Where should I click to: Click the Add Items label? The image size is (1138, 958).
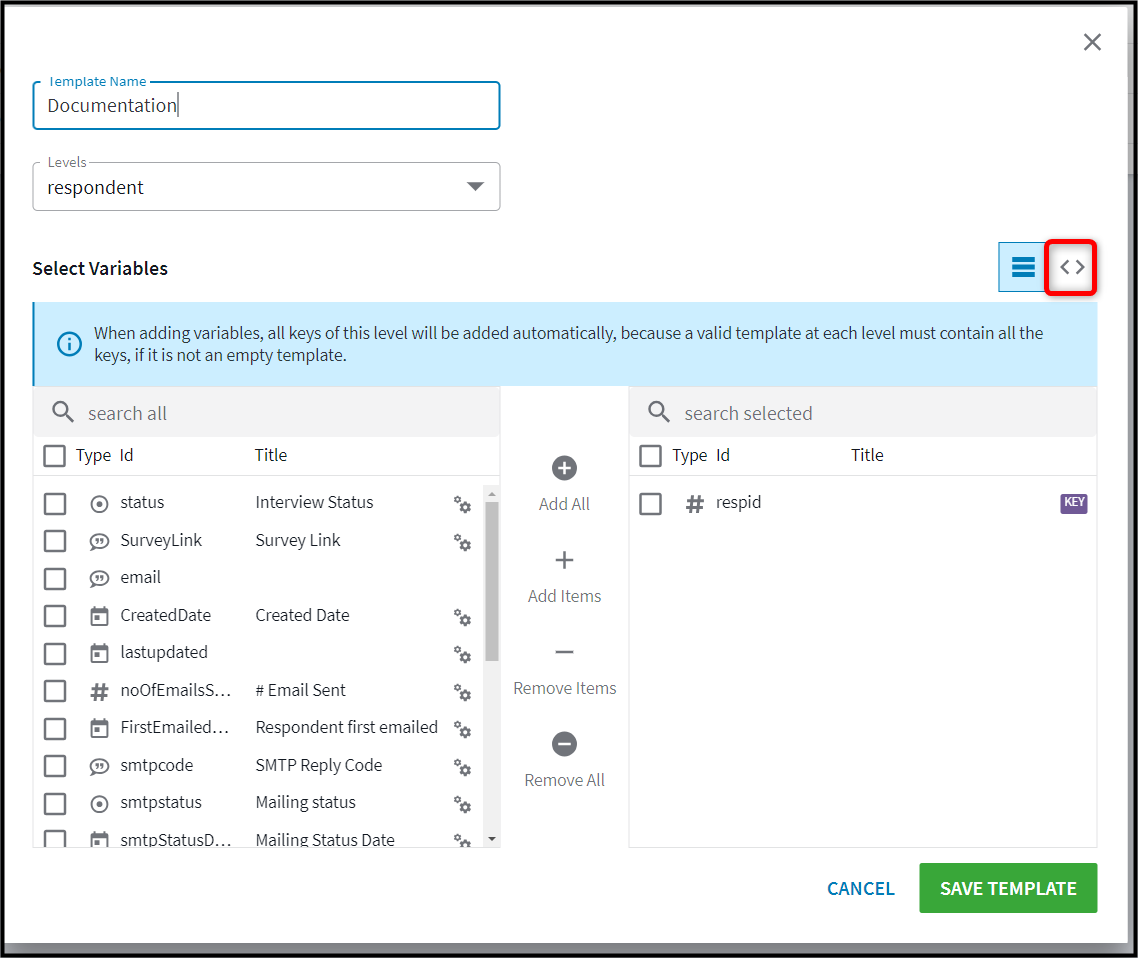pos(564,597)
